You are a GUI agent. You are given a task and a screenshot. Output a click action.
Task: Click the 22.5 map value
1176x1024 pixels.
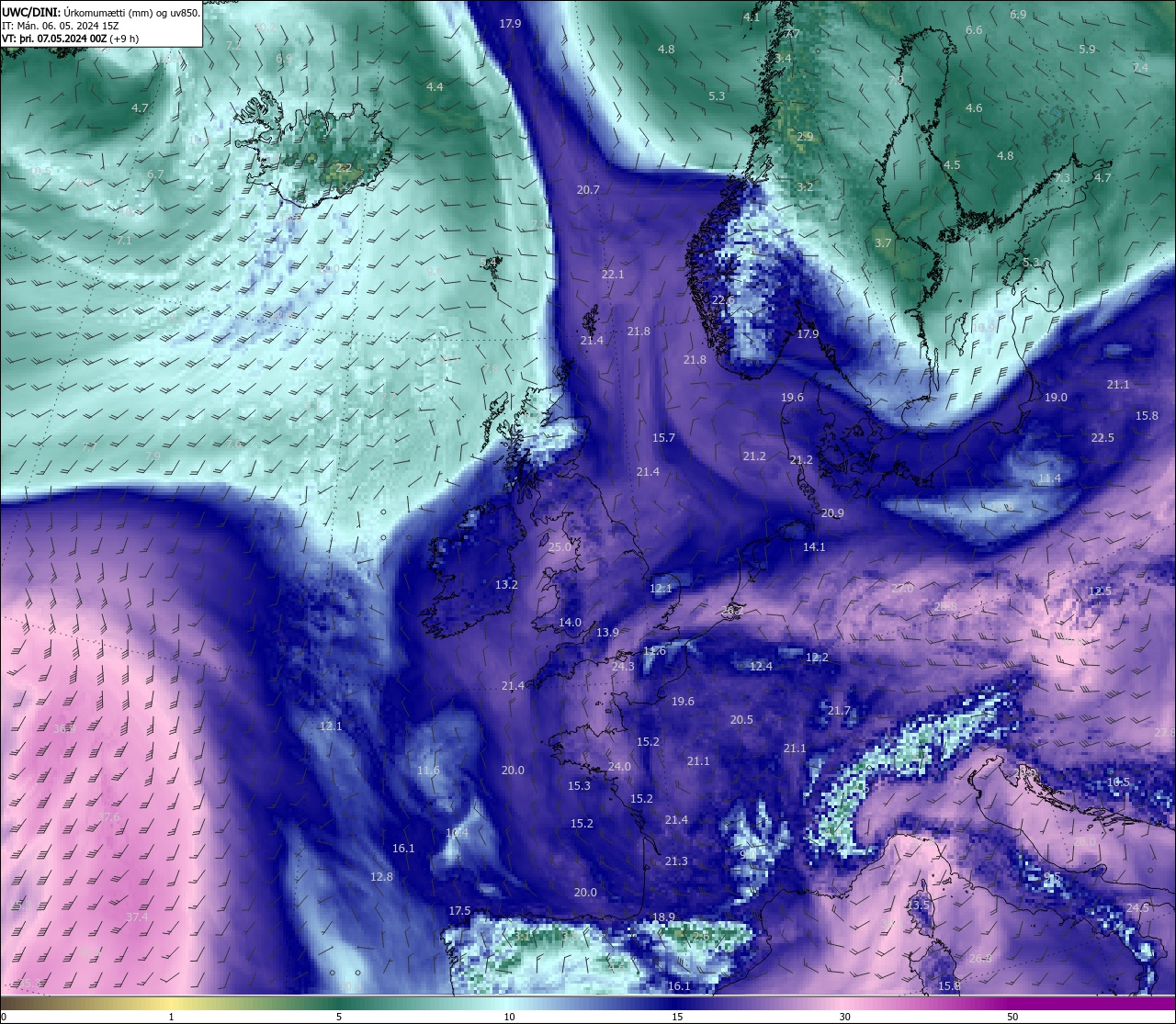(x=1102, y=438)
